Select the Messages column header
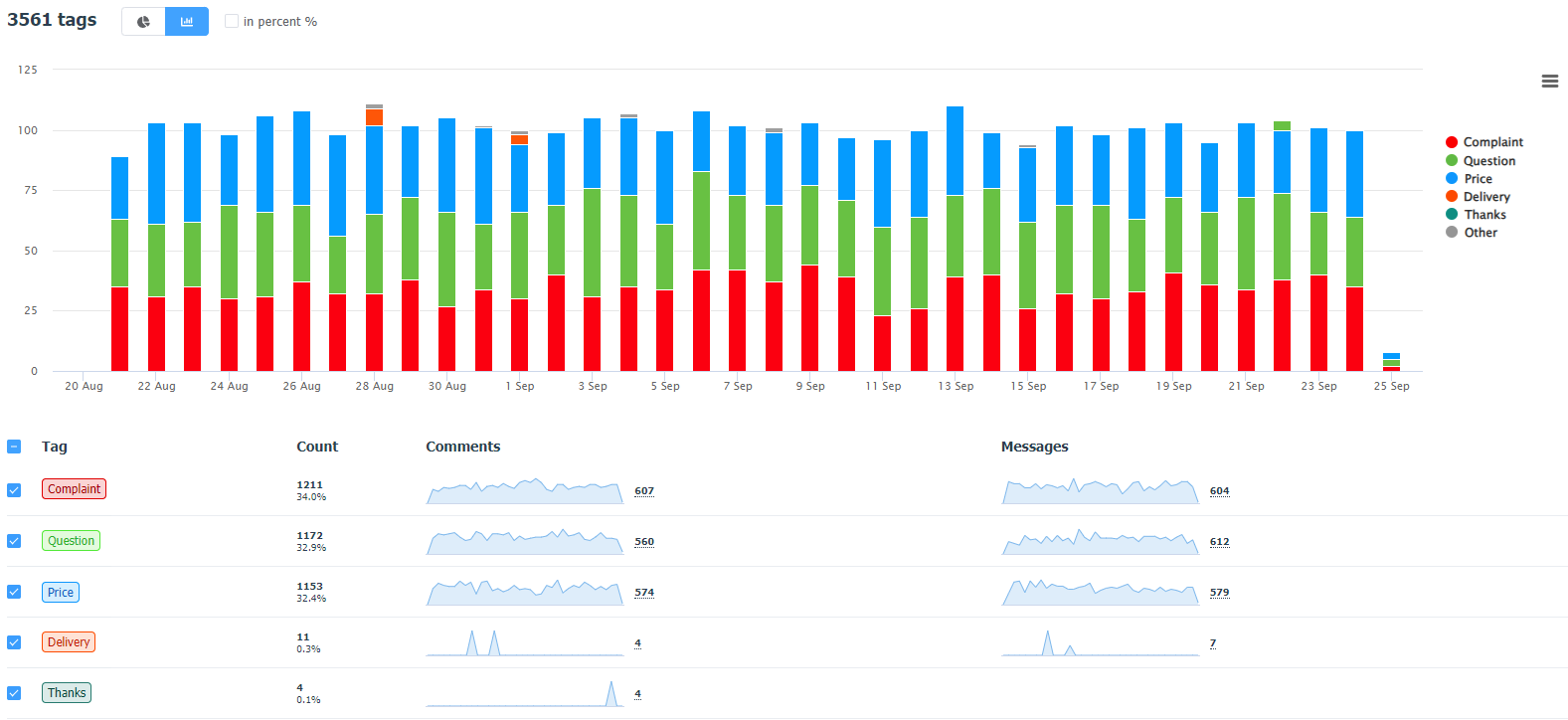This screenshot has width=1568, height=720. click(x=1035, y=447)
